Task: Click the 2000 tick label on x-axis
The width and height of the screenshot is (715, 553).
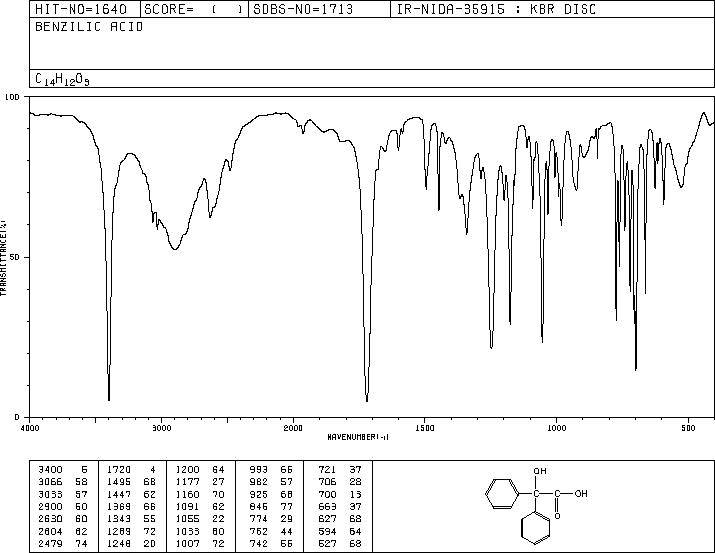Action: coord(293,428)
